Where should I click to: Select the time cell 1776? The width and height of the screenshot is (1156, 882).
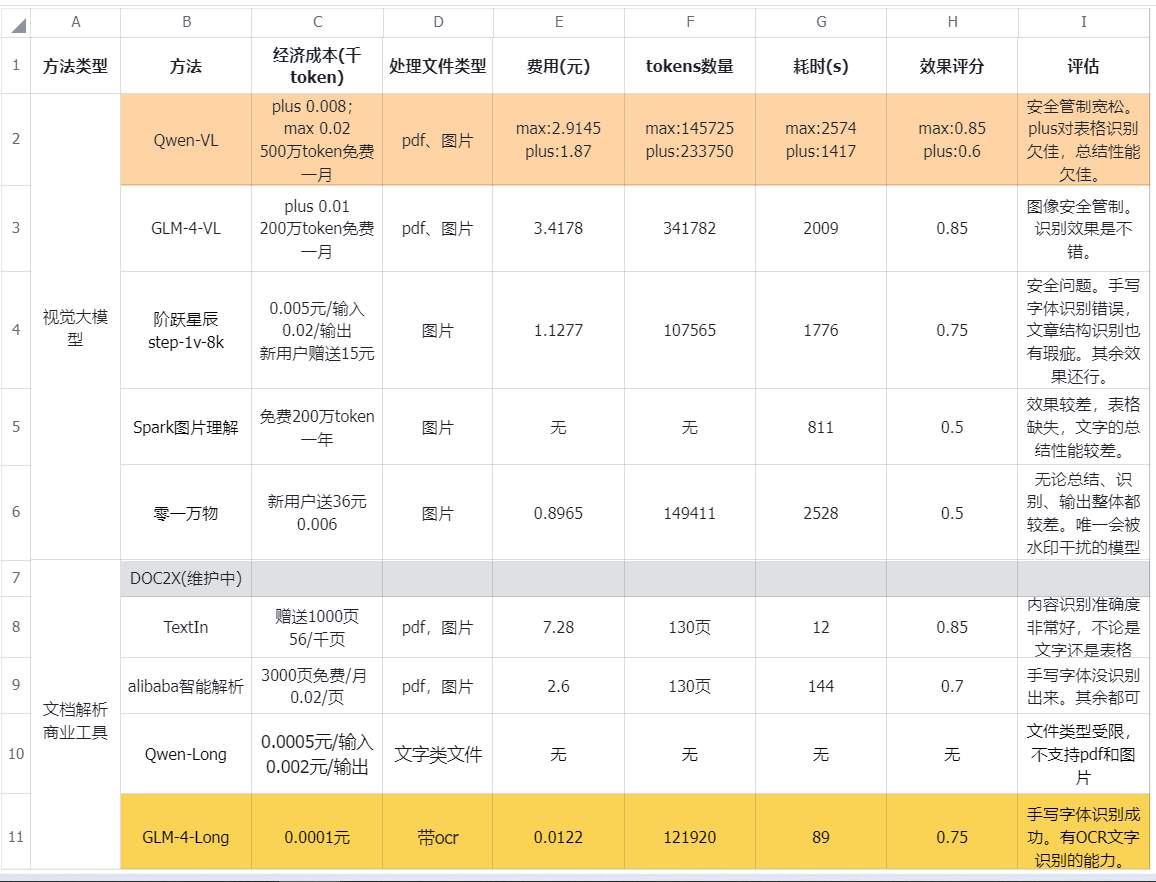point(821,330)
